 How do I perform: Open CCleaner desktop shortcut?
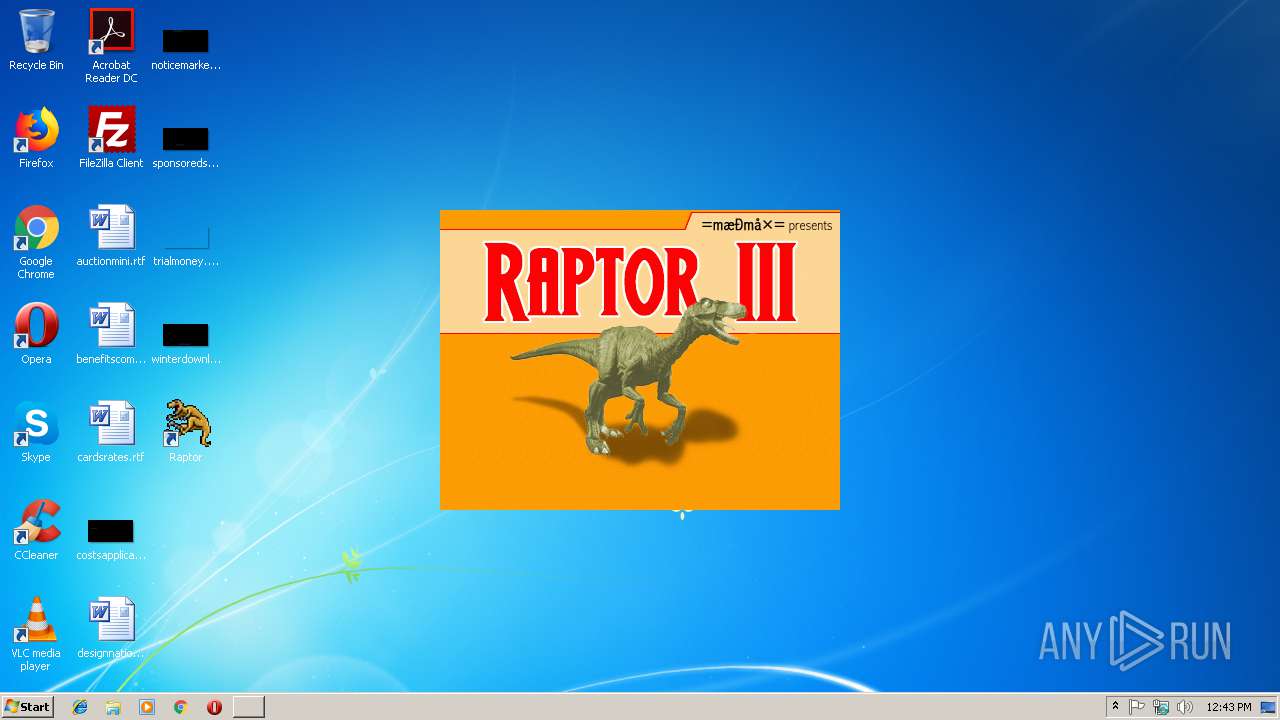[36, 530]
